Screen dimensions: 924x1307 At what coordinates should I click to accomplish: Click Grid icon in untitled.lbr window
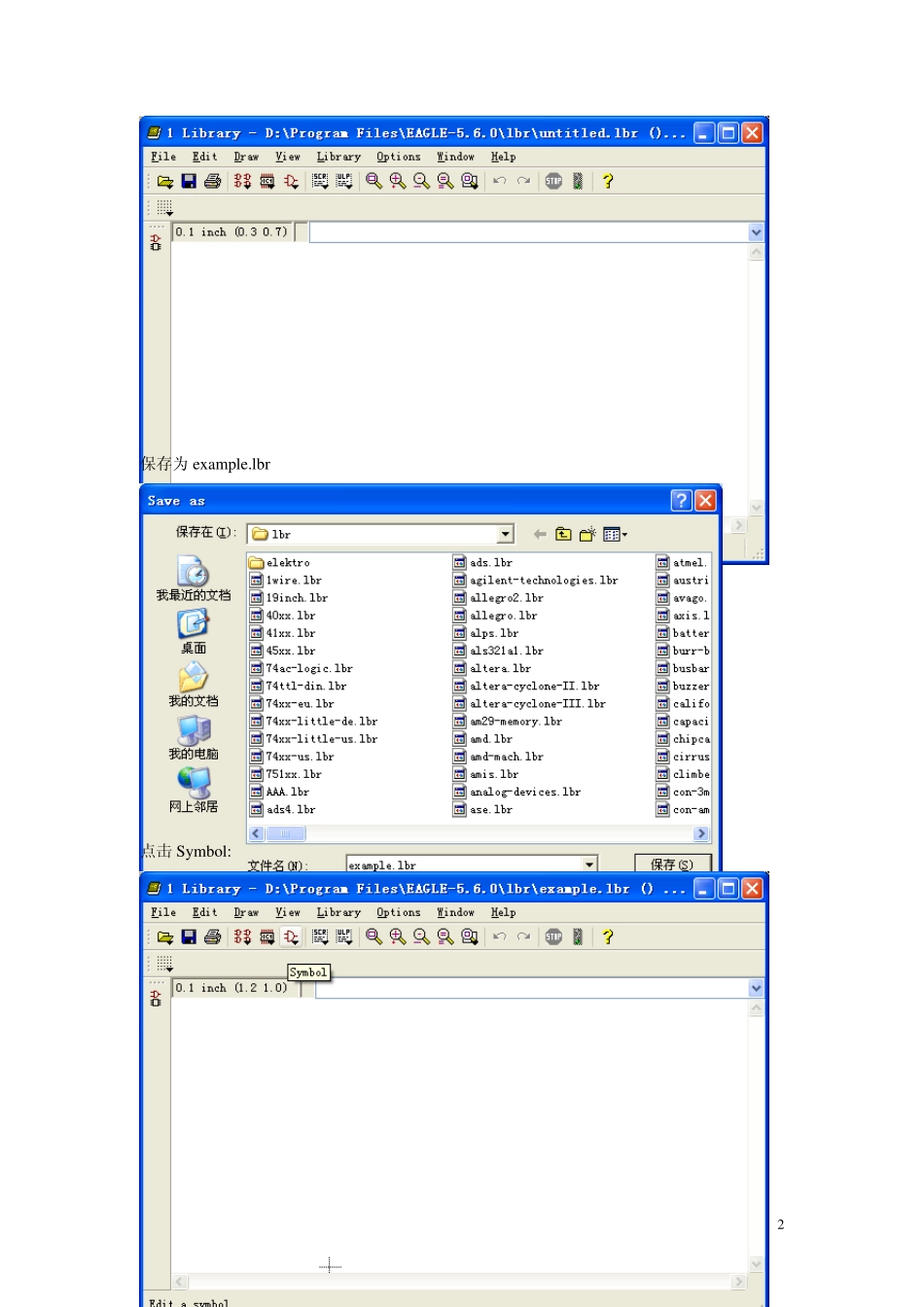click(164, 207)
